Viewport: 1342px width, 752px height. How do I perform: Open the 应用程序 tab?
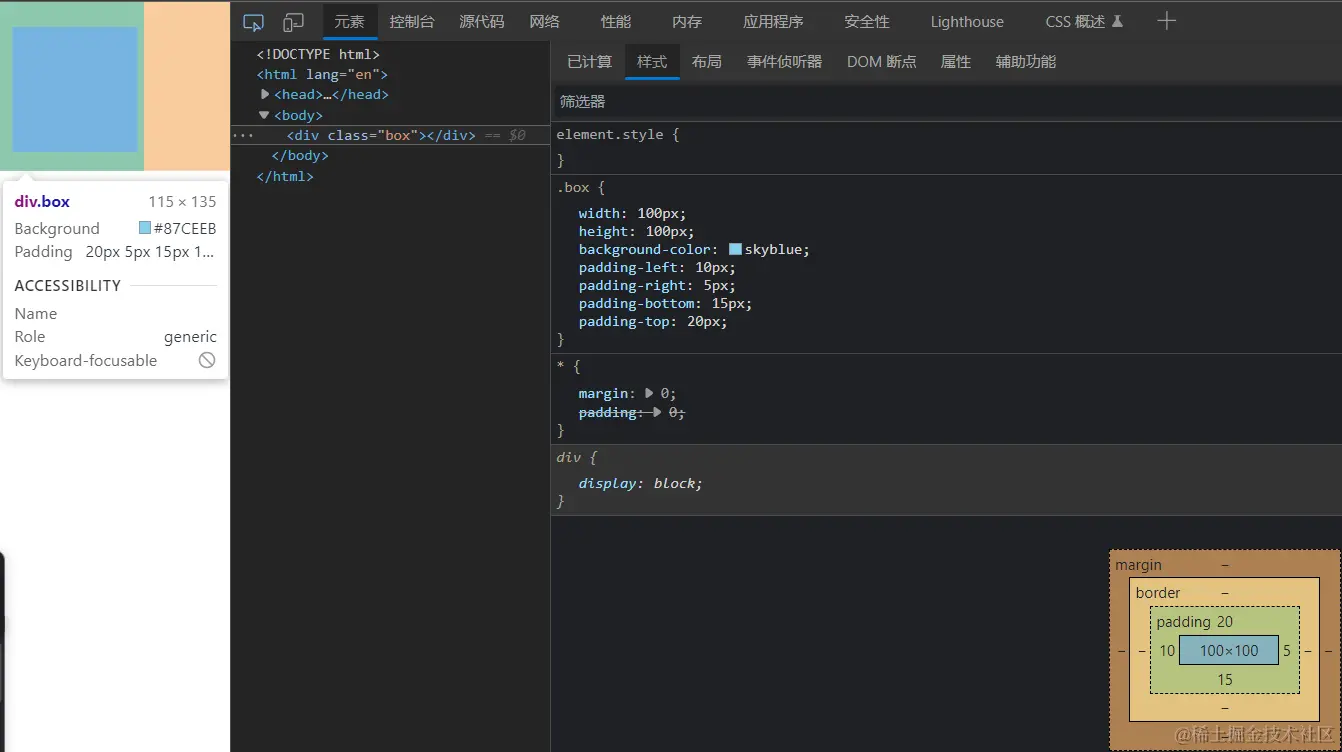point(773,22)
